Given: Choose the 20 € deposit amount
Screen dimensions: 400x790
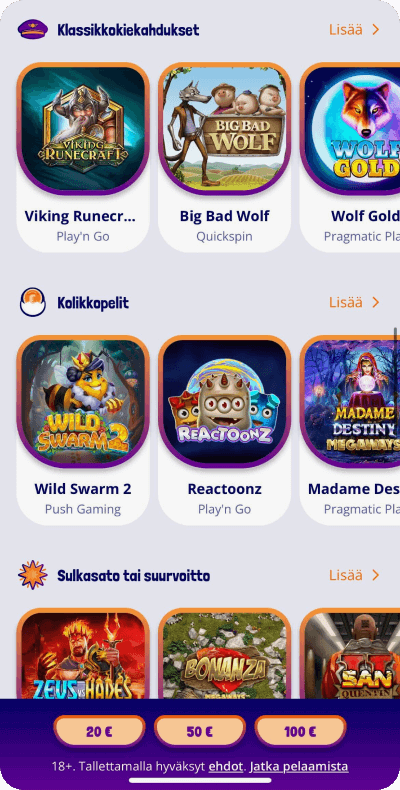Looking at the screenshot, I should coord(99,732).
